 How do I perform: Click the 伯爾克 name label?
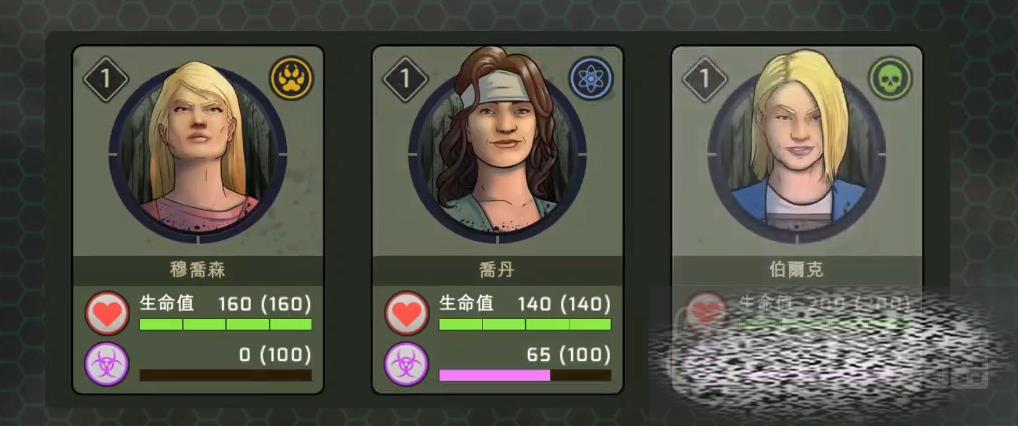click(x=797, y=270)
